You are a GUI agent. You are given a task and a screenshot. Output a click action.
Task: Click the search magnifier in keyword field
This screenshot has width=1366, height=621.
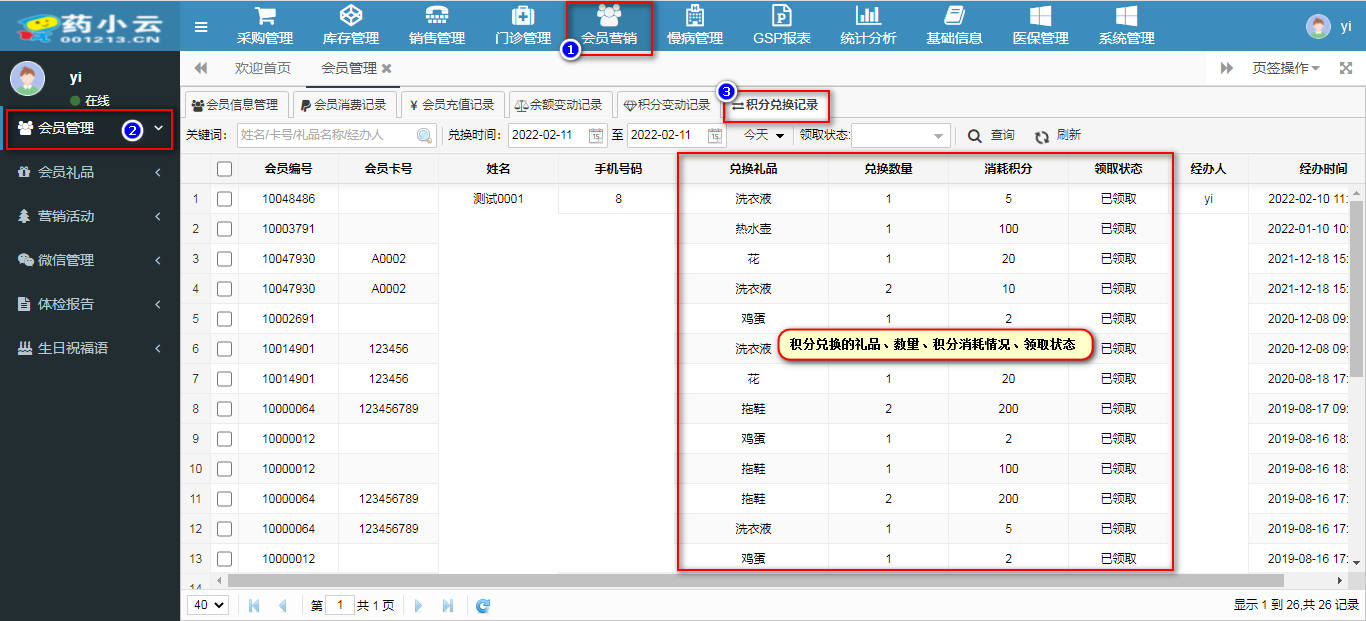point(424,135)
